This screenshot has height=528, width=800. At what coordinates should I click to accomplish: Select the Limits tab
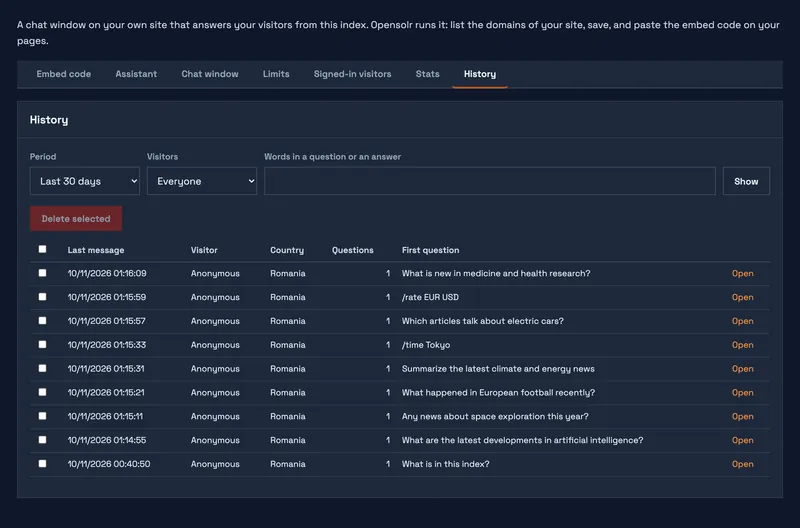276,74
